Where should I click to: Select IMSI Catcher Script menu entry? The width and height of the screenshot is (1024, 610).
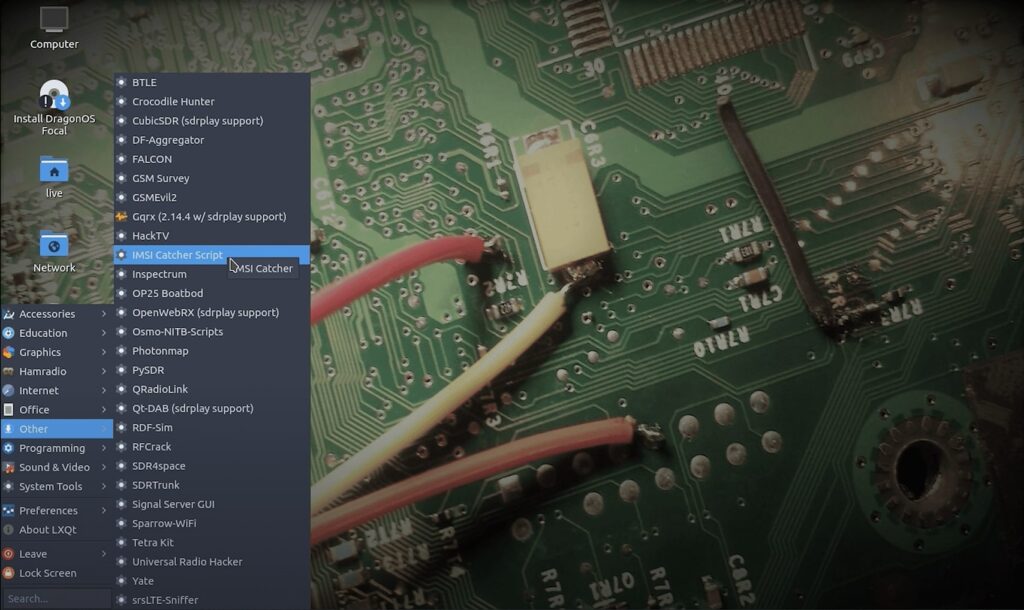click(x=177, y=255)
